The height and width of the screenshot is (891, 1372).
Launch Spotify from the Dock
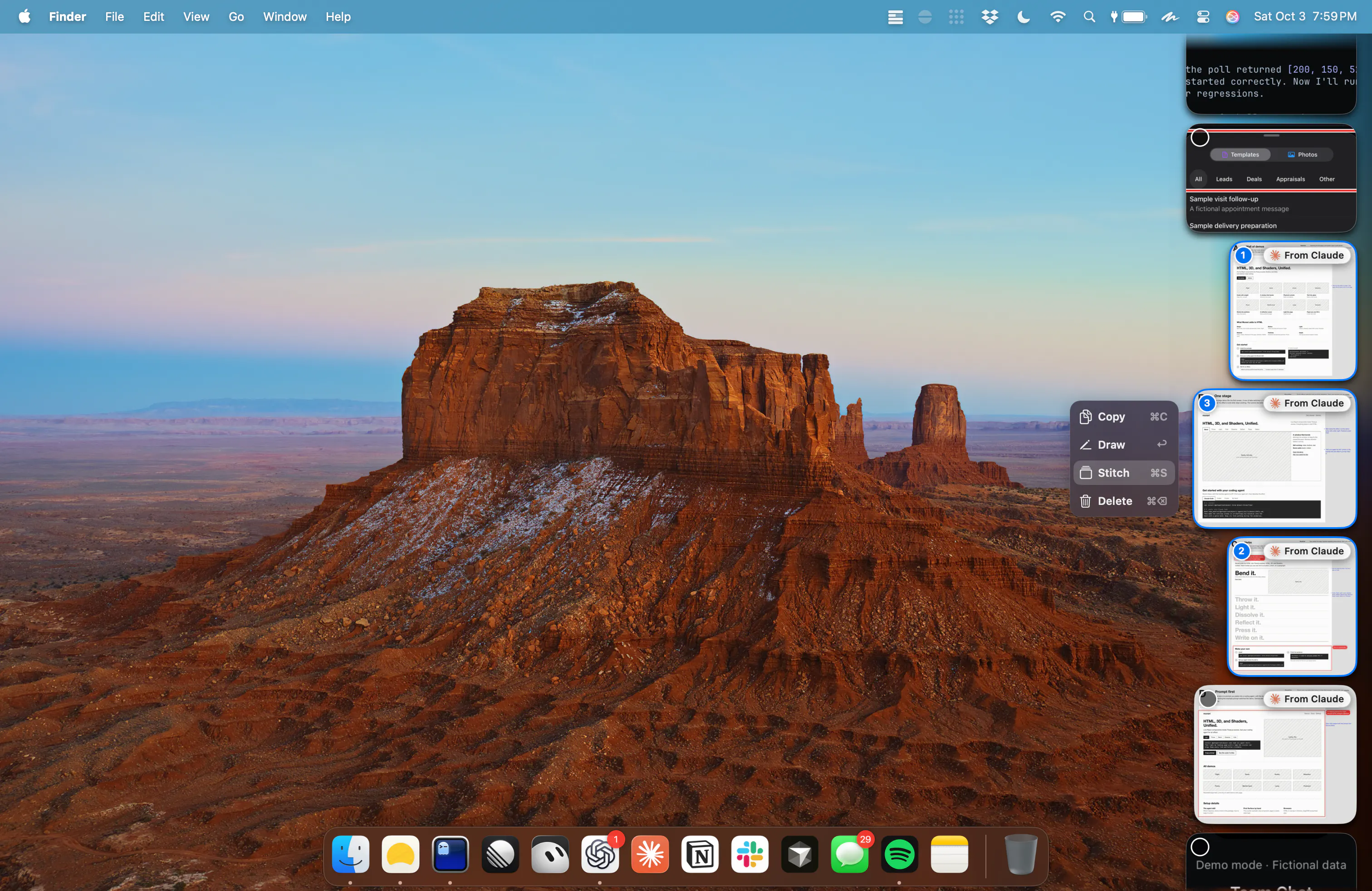pos(899,854)
